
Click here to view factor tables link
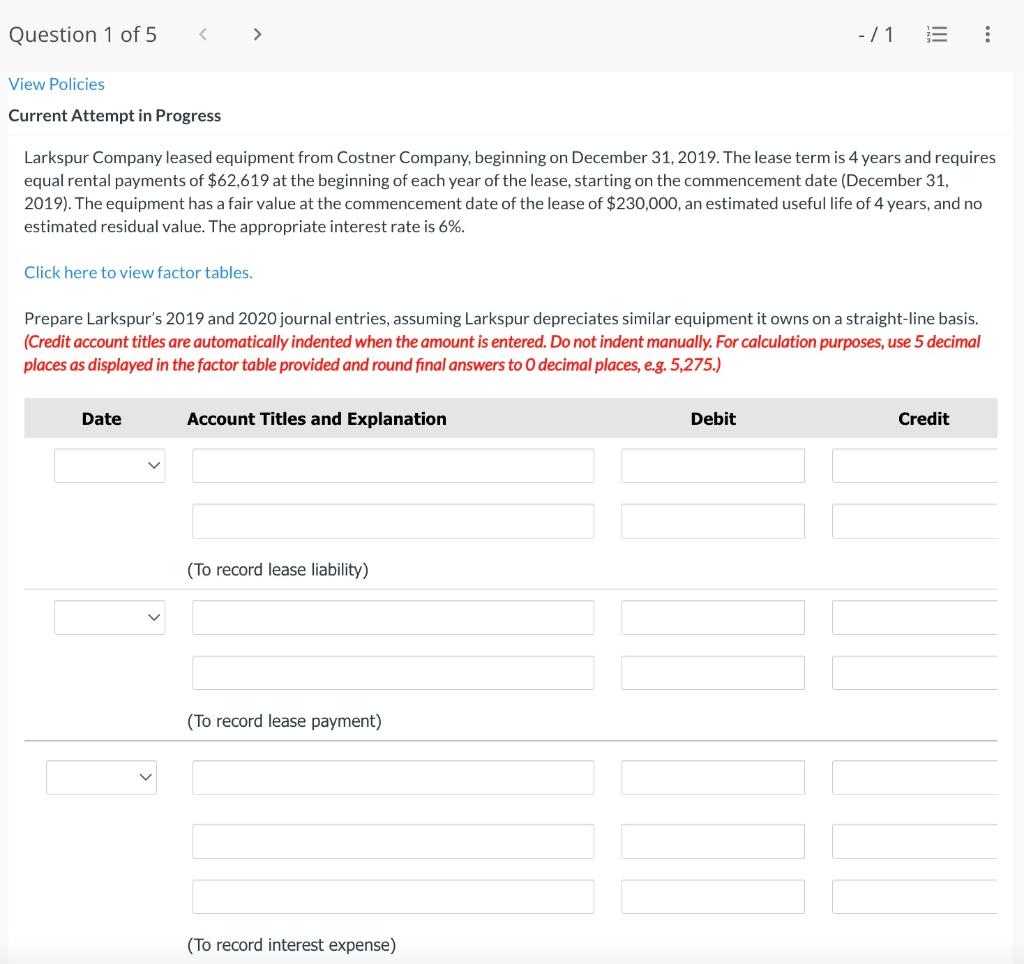138,272
